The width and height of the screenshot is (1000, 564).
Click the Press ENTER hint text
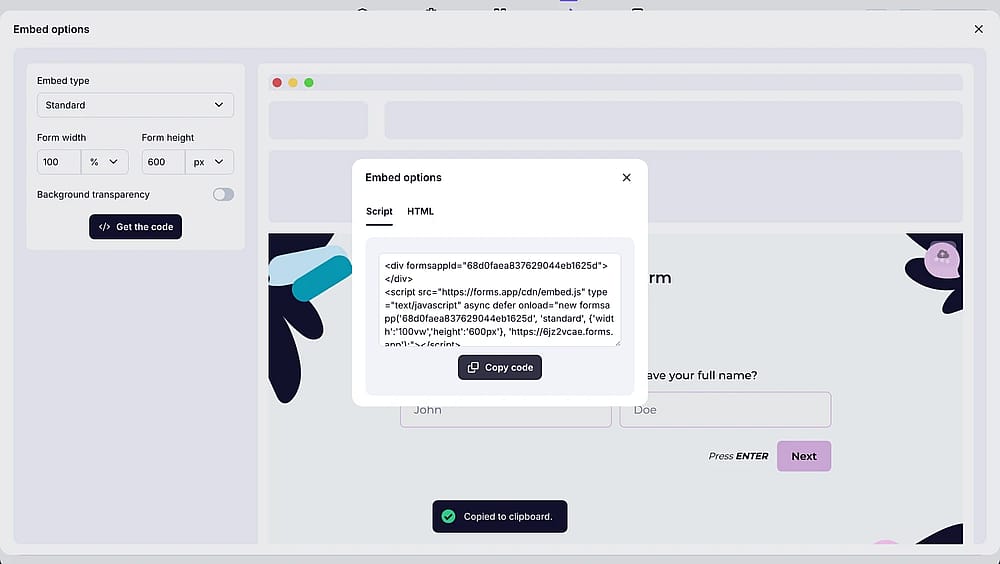[738, 456]
